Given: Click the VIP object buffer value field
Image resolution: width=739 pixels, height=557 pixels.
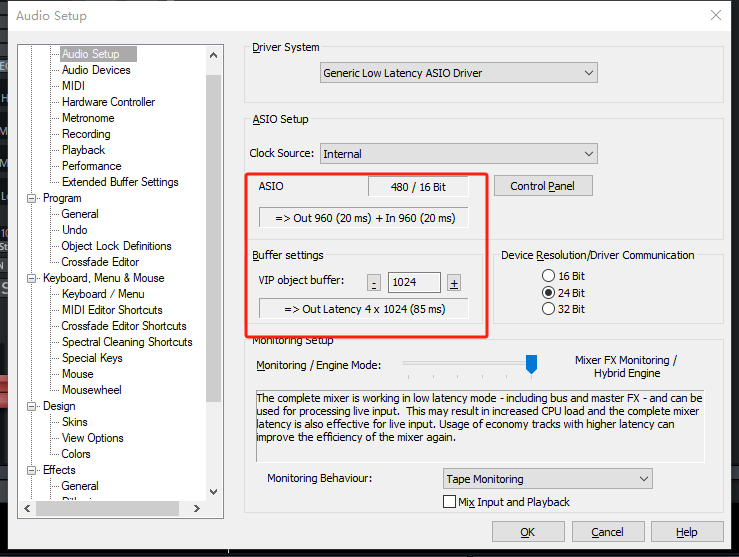Looking at the screenshot, I should [414, 283].
